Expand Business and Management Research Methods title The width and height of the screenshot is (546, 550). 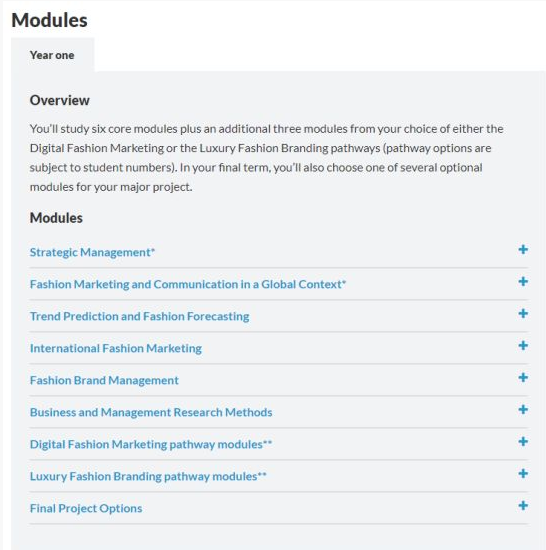(151, 412)
